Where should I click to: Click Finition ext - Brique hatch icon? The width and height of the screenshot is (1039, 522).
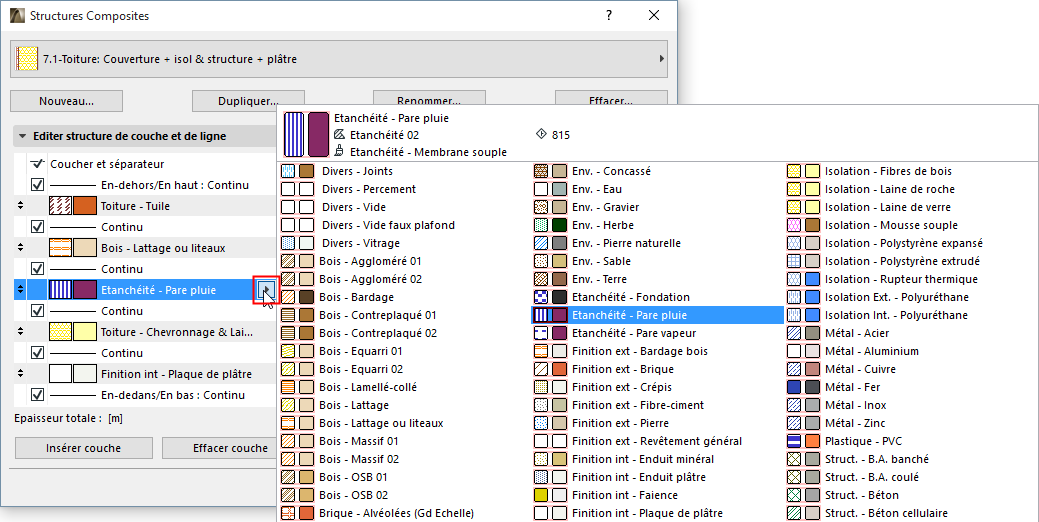coord(541,369)
